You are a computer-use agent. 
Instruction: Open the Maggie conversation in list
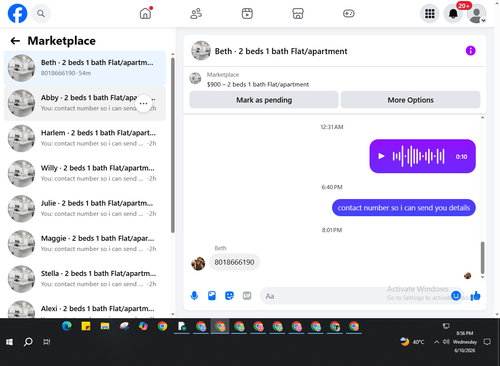click(85, 244)
